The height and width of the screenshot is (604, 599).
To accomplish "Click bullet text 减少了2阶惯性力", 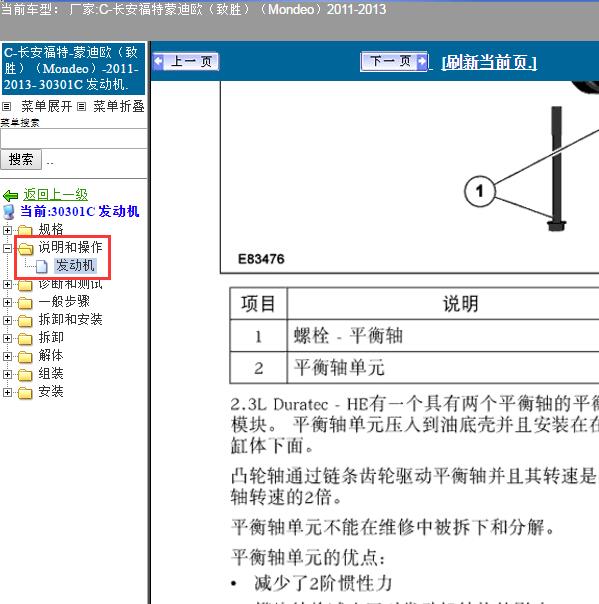I will 323,584.
